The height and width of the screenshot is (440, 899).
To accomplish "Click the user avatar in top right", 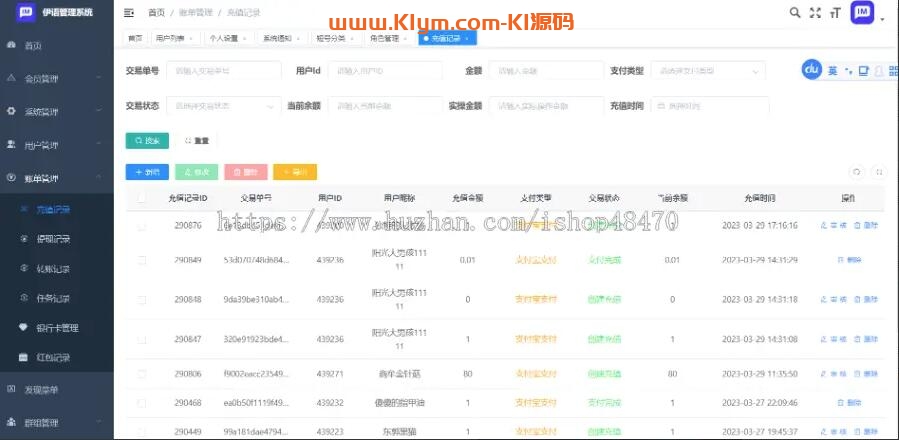I will pyautogui.click(x=862, y=13).
